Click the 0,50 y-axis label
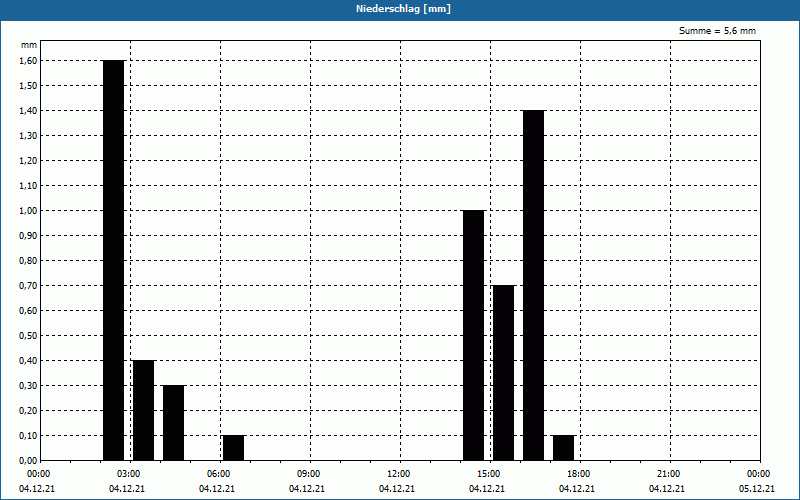This screenshot has height=500, width=800. pyautogui.click(x=28, y=335)
